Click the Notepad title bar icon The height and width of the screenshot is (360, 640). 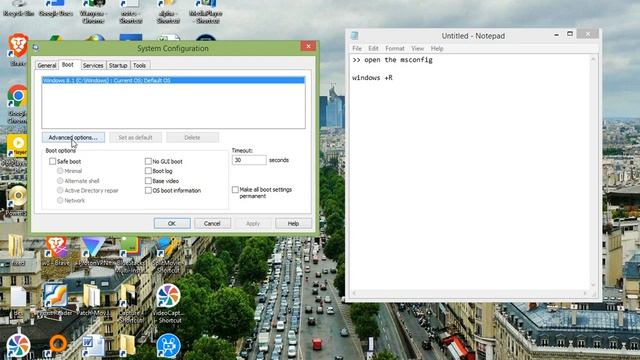354,36
